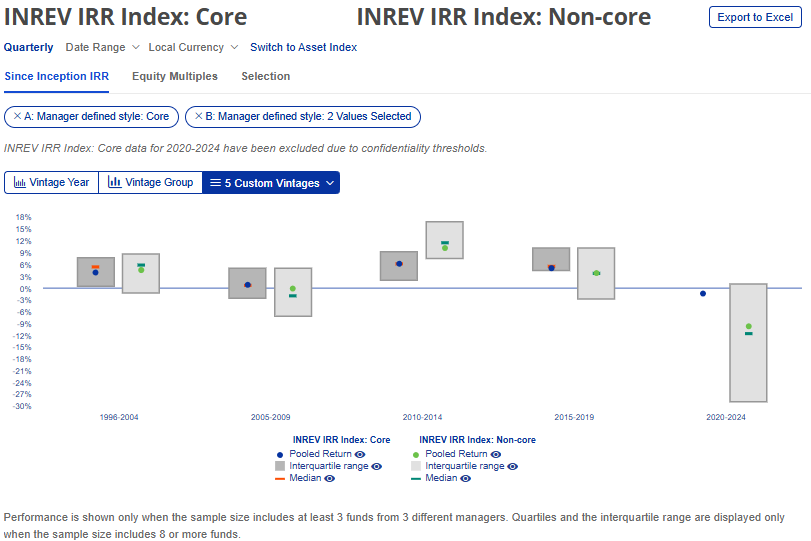Select Vintage Group view
The image size is (811, 541).
pos(151,183)
